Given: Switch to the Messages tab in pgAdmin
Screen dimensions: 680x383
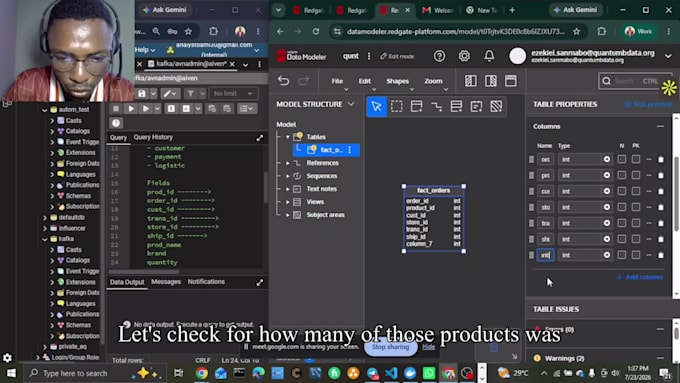Looking at the screenshot, I should [166, 282].
